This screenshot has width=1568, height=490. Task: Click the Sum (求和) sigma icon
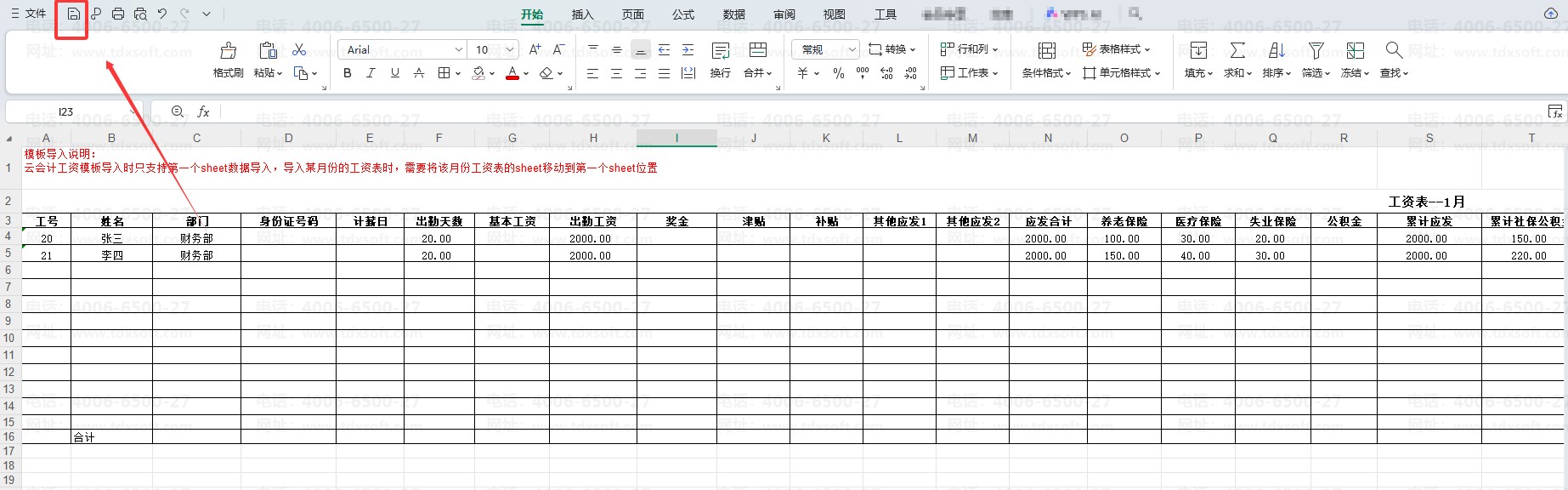click(x=1237, y=51)
